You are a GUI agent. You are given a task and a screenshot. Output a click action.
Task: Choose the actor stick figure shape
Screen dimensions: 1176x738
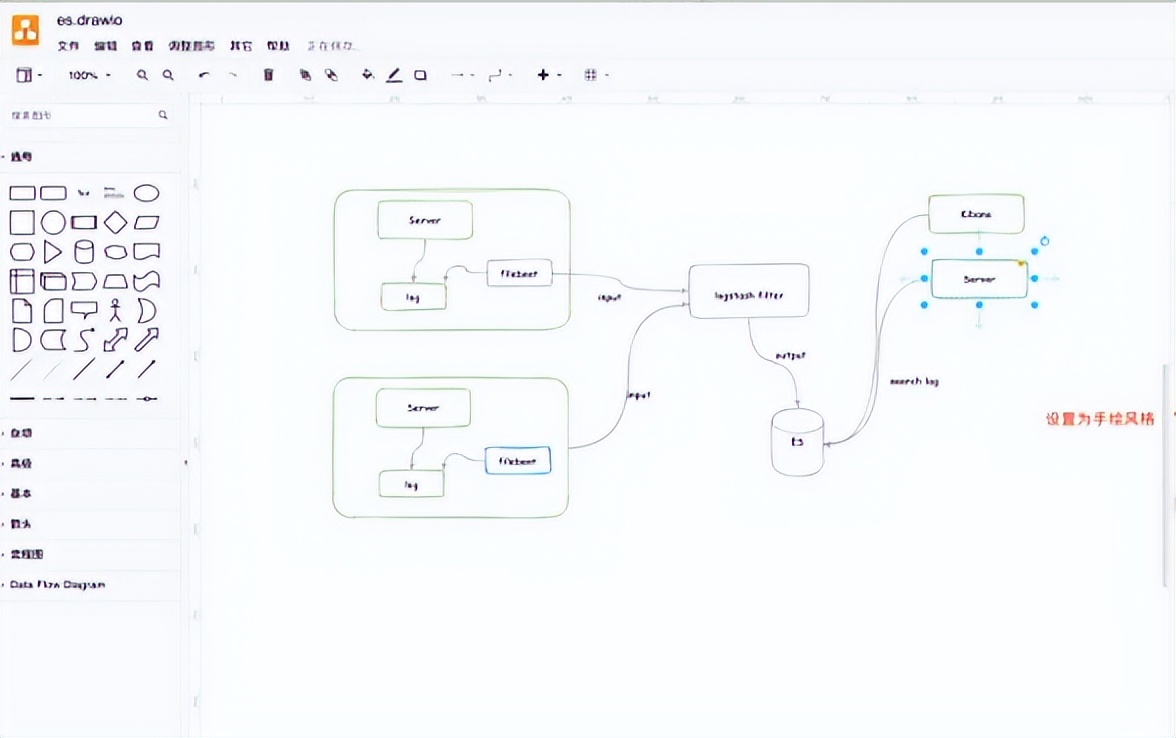coord(116,310)
